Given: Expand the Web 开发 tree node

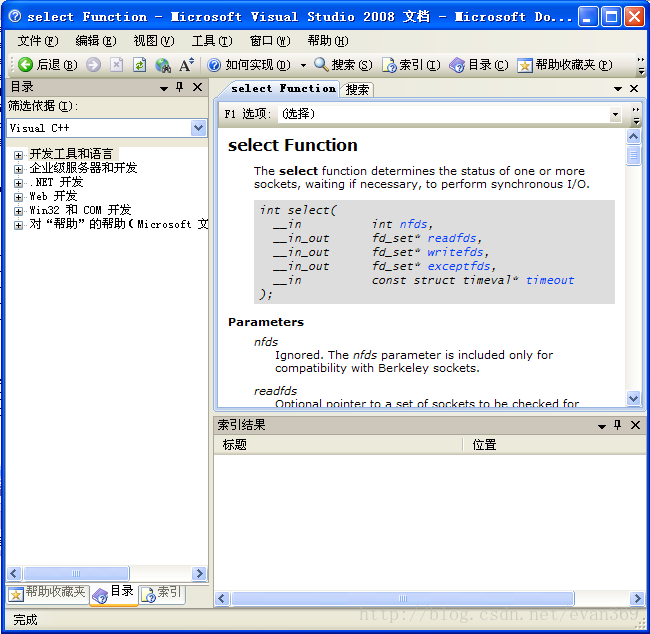Looking at the screenshot, I should [18, 197].
